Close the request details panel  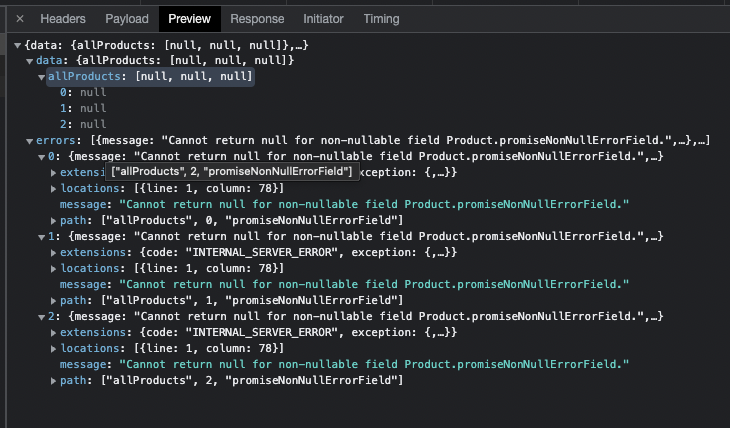coord(20,19)
